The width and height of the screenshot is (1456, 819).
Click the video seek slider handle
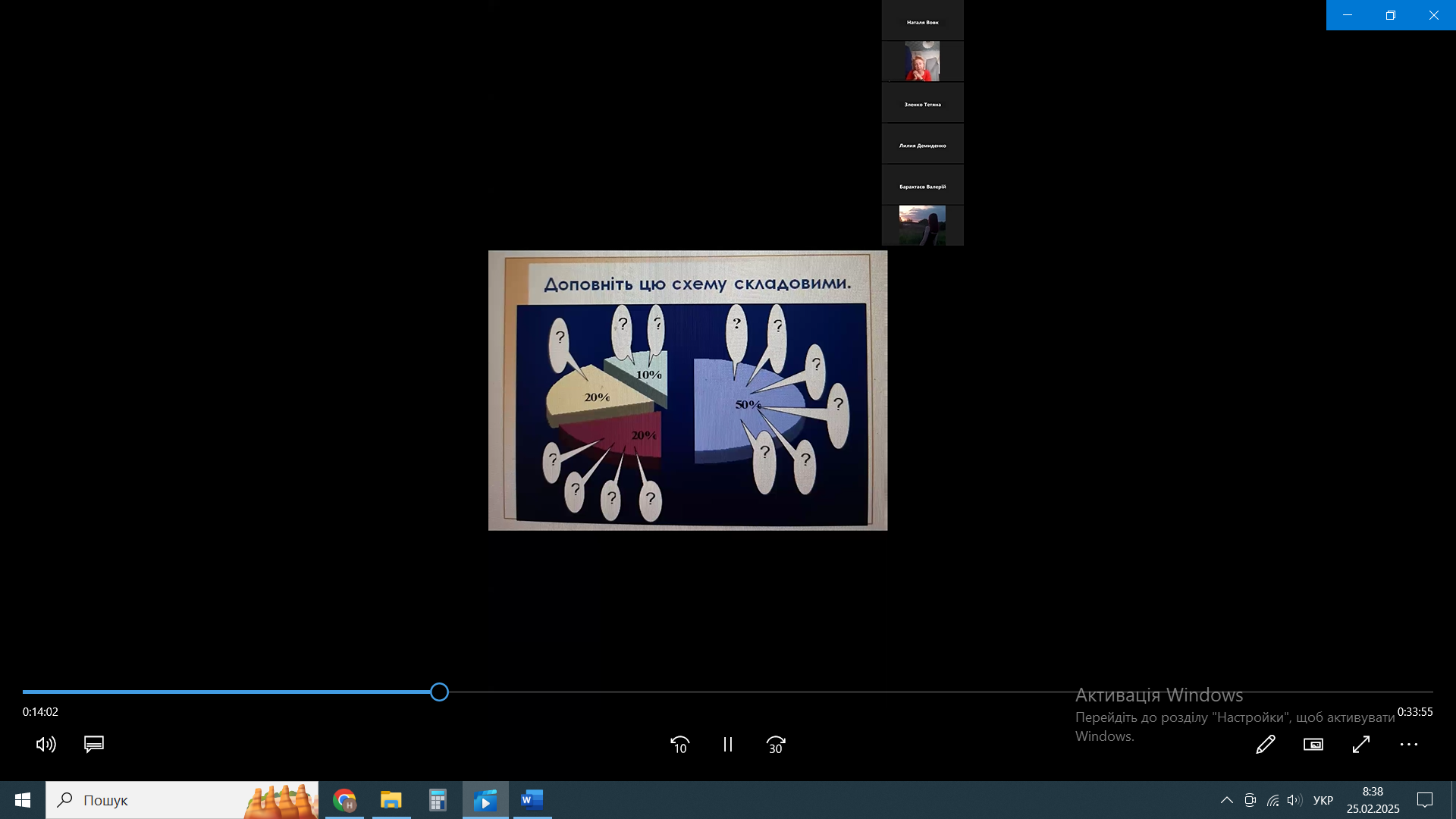pyautogui.click(x=439, y=692)
